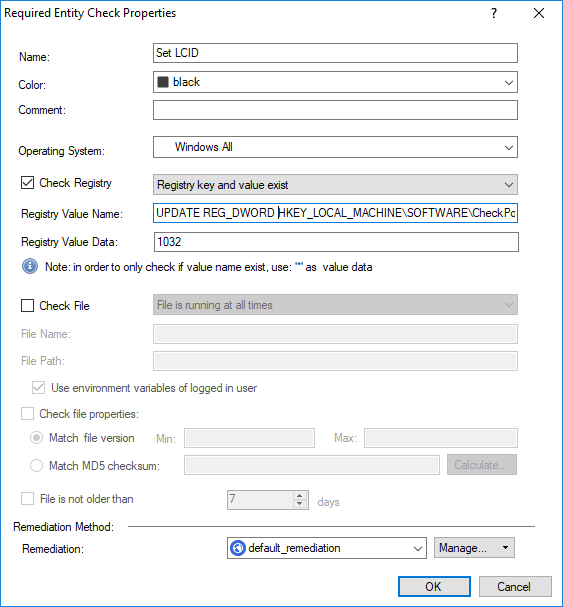Click into the Comment text field

click(x=335, y=110)
